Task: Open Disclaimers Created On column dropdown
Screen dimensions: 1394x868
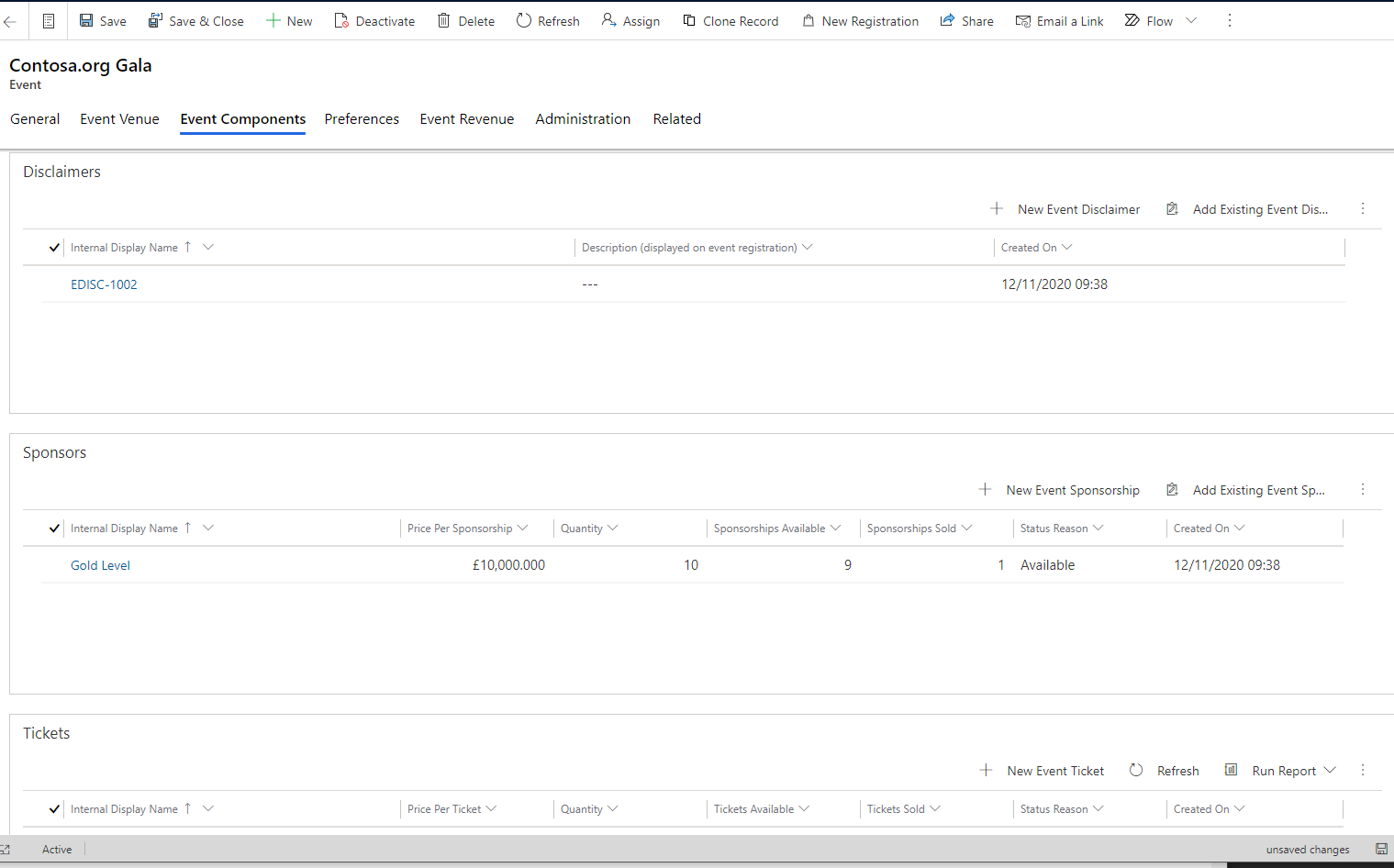Action: pos(1067,247)
